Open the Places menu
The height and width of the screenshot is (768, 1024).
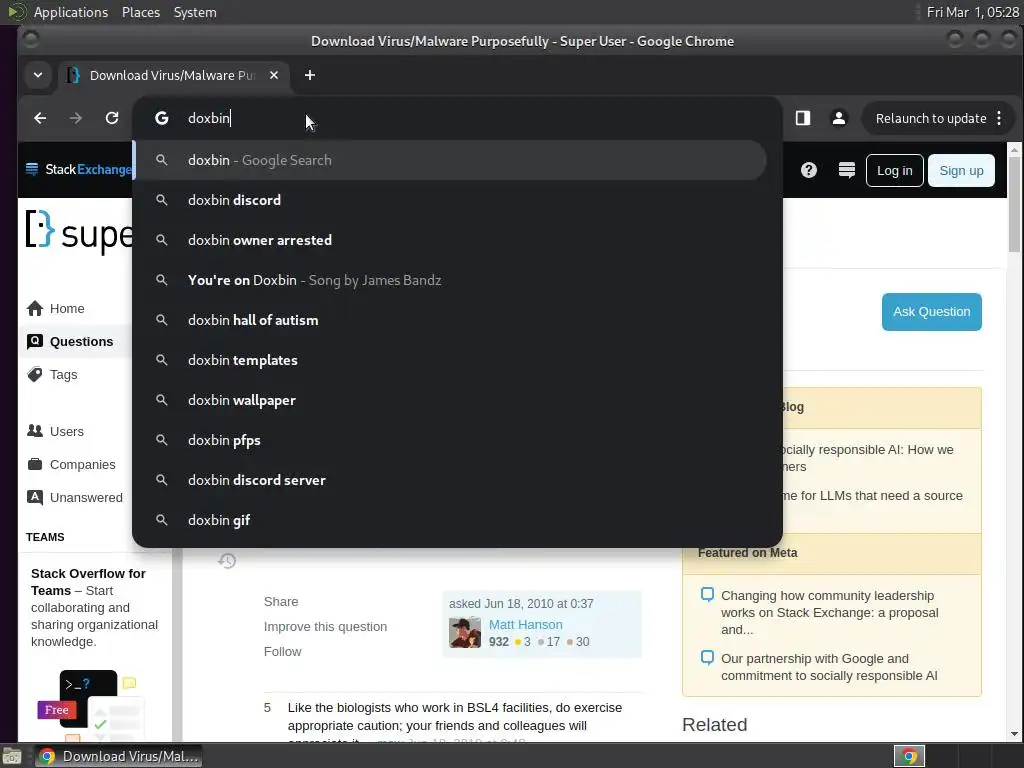pos(140,12)
